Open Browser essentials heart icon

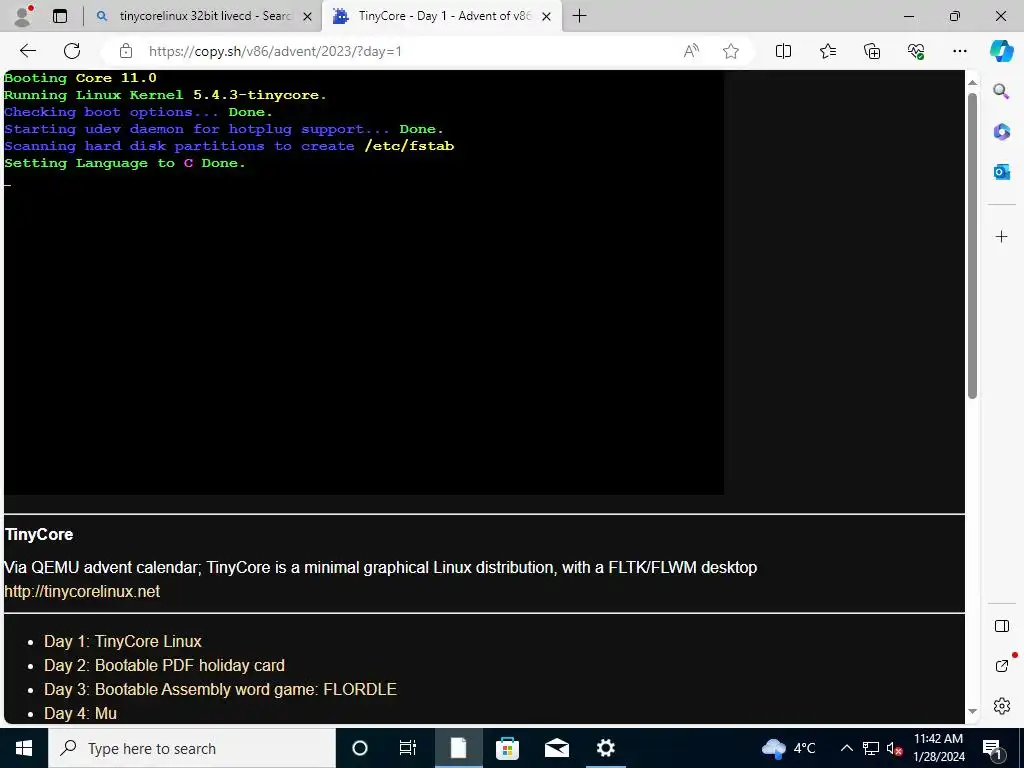click(x=916, y=51)
